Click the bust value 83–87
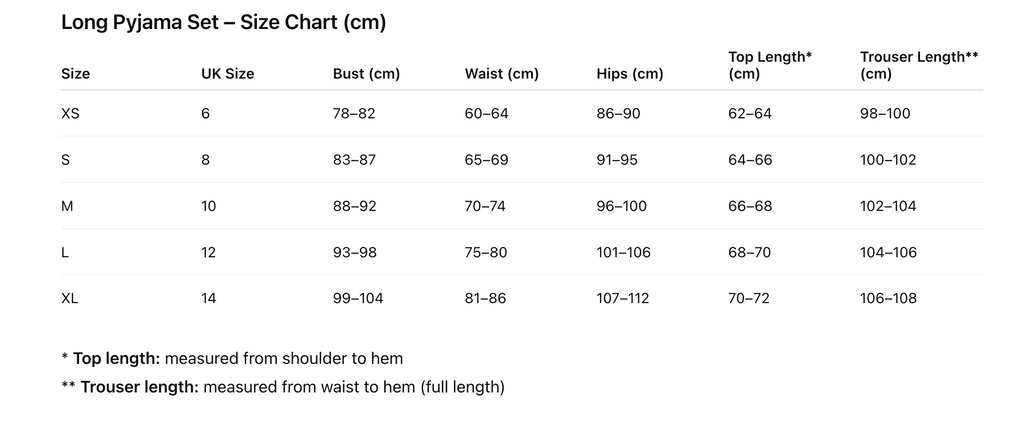The width and height of the screenshot is (1024, 421). [354, 160]
